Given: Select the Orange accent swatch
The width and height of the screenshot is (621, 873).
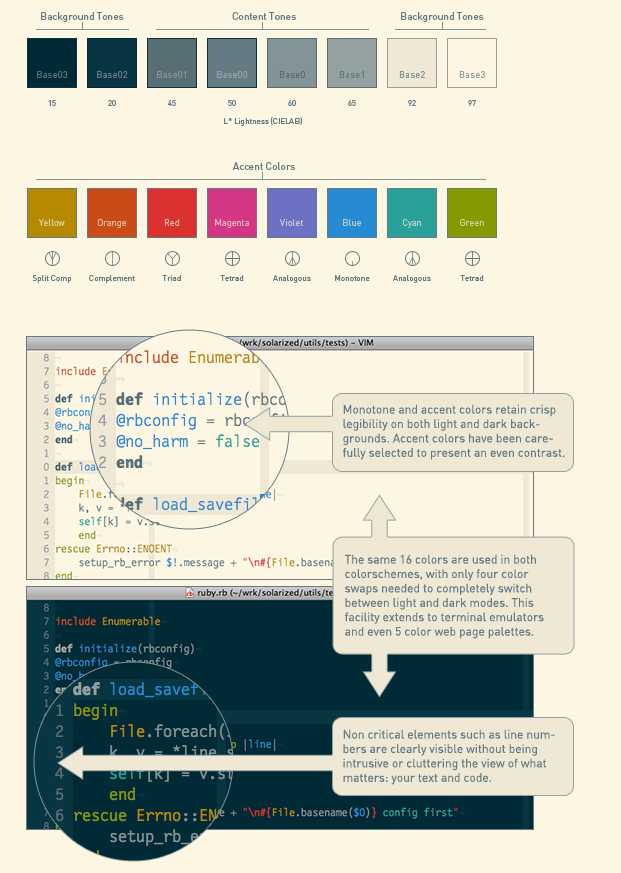Looking at the screenshot, I should 112,213.
